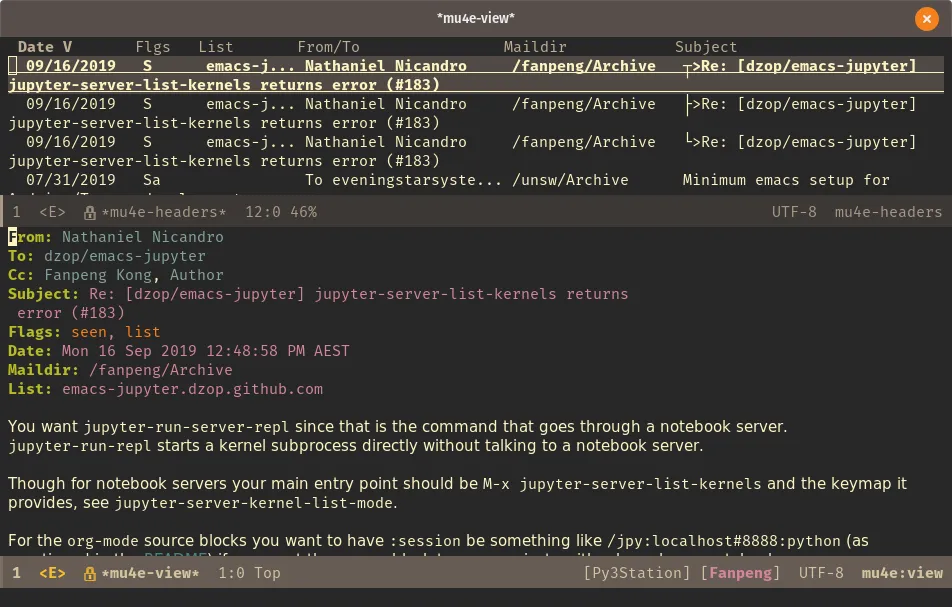Click the lock icon beside *mu4e-view*
The height and width of the screenshot is (607, 952).
pos(89,573)
